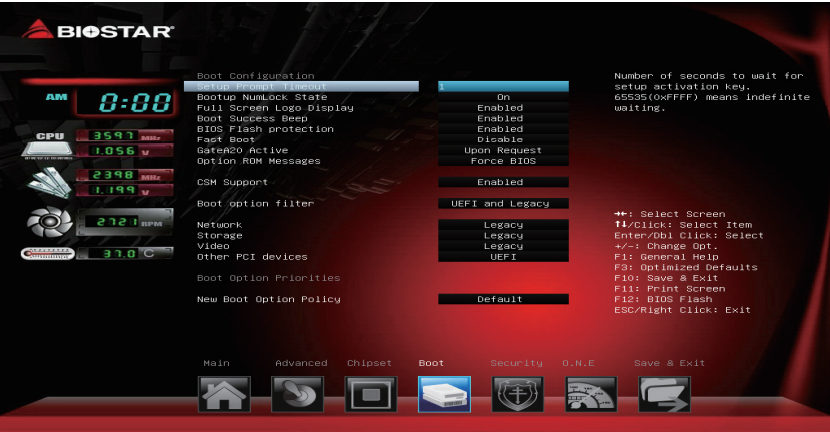The image size is (830, 432).
Task: Click the fan 2721 RPM readout
Action: coord(125,222)
